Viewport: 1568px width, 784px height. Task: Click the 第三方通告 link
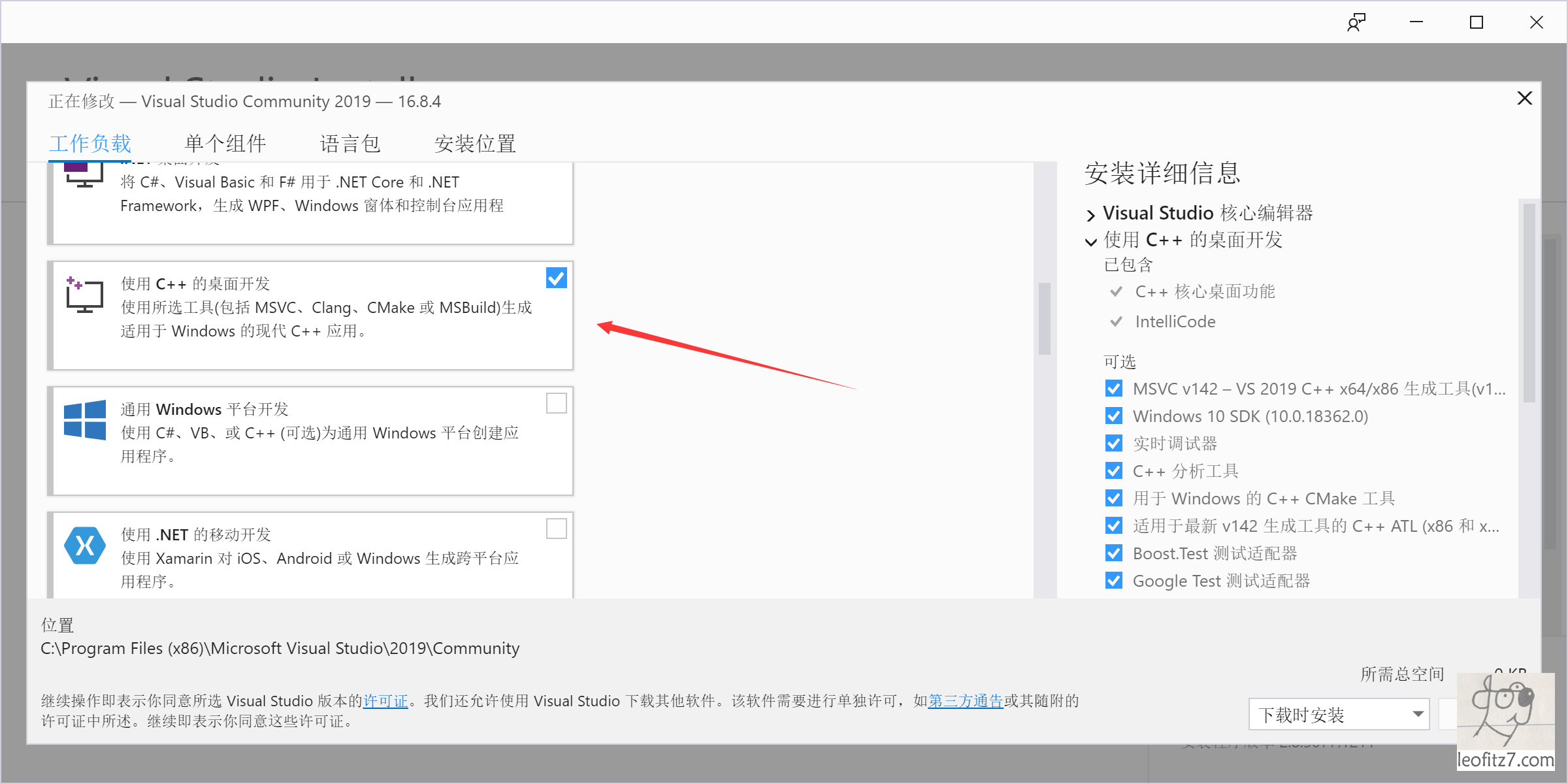click(965, 700)
